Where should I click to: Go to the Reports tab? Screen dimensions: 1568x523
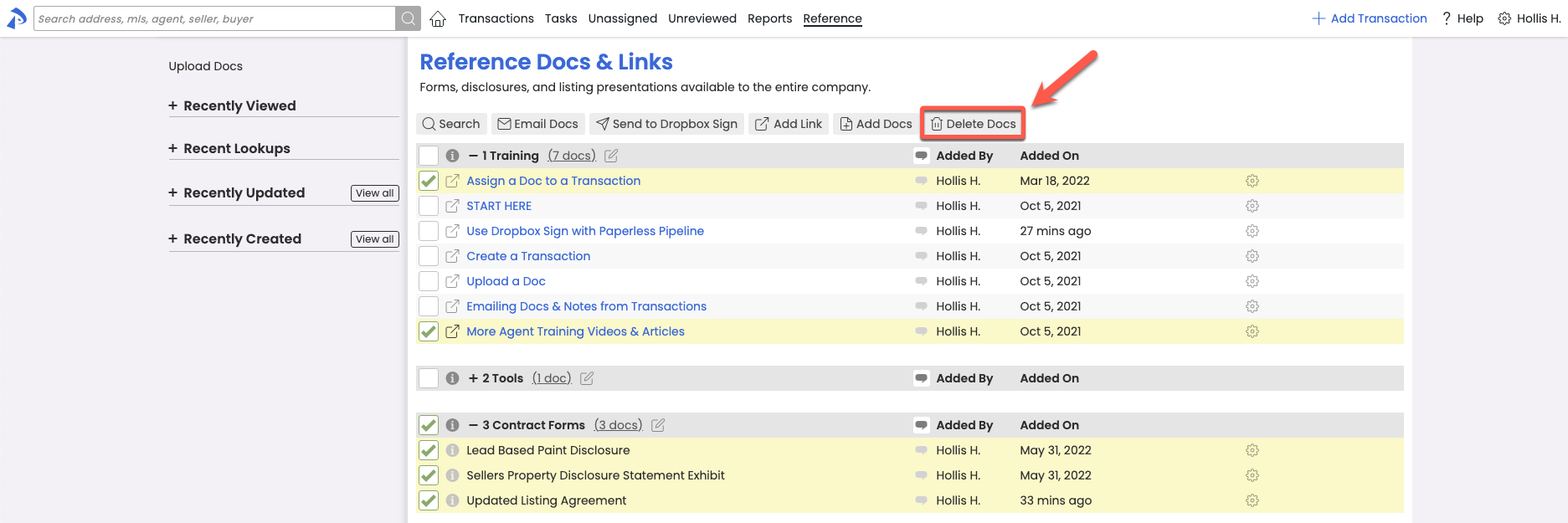click(x=769, y=18)
